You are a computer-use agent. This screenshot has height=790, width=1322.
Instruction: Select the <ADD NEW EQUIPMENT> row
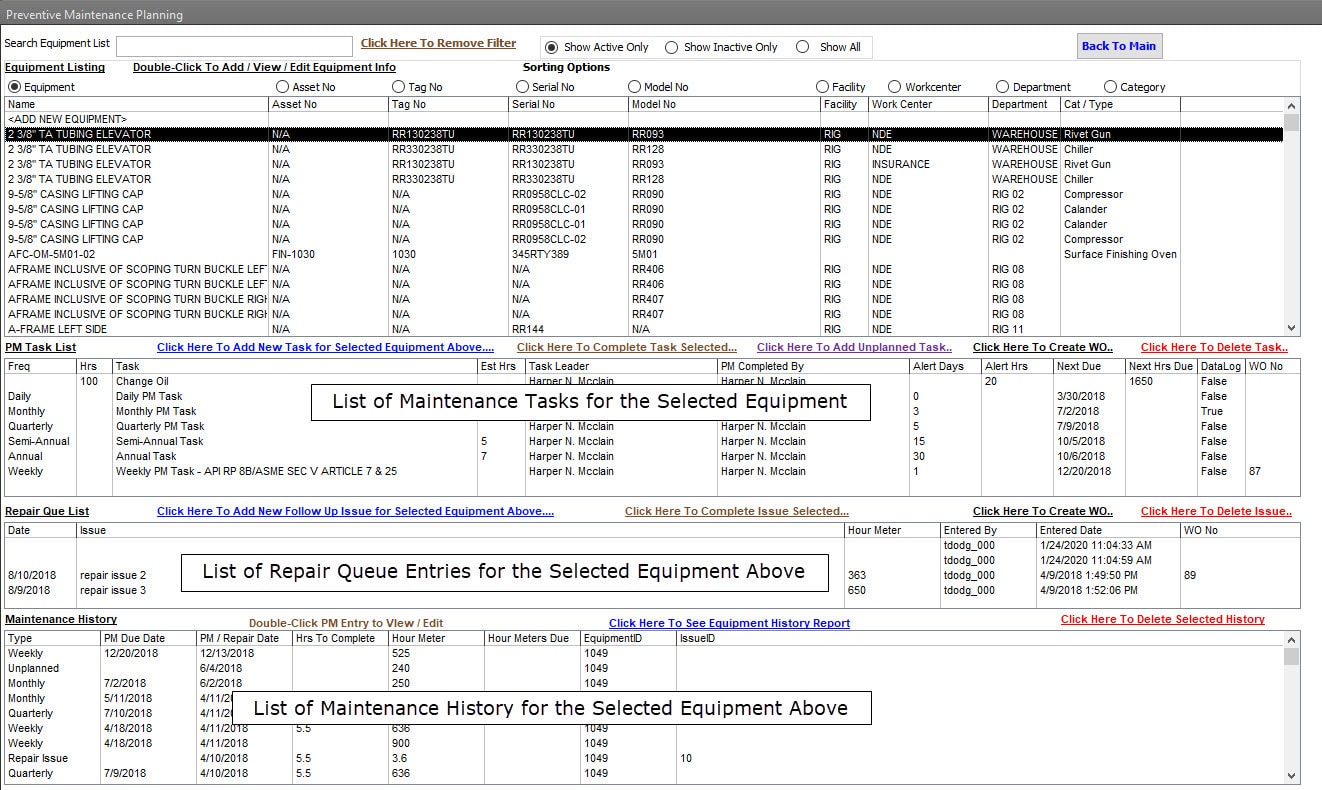[644, 119]
